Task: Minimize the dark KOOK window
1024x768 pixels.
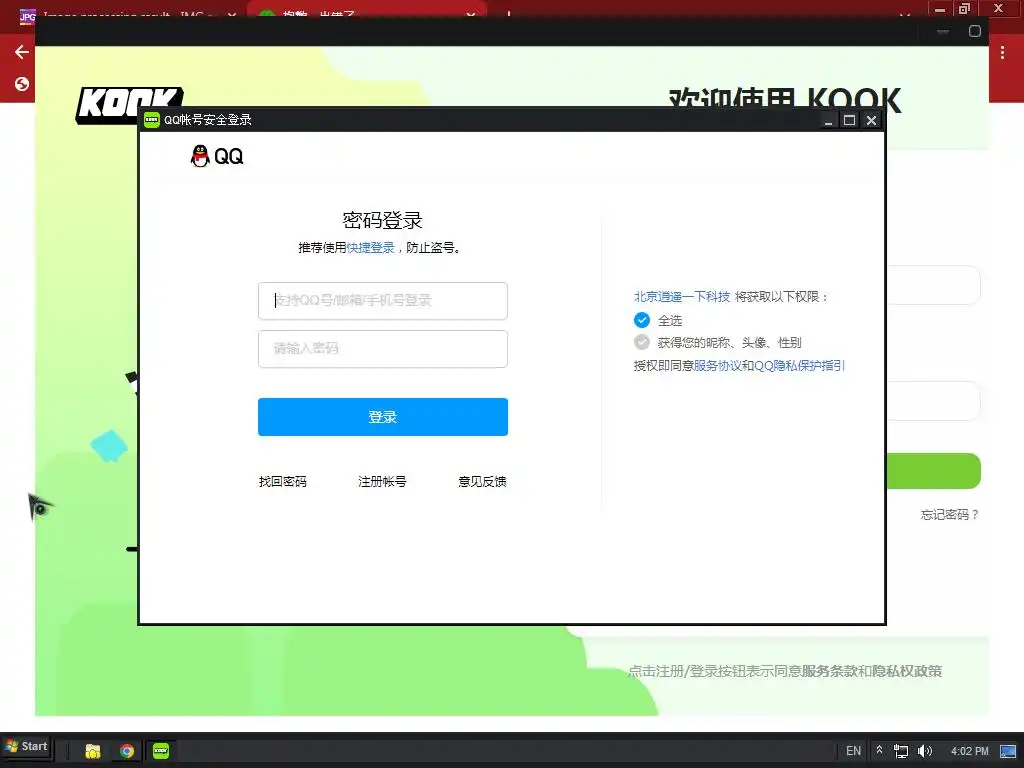Action: click(x=943, y=31)
